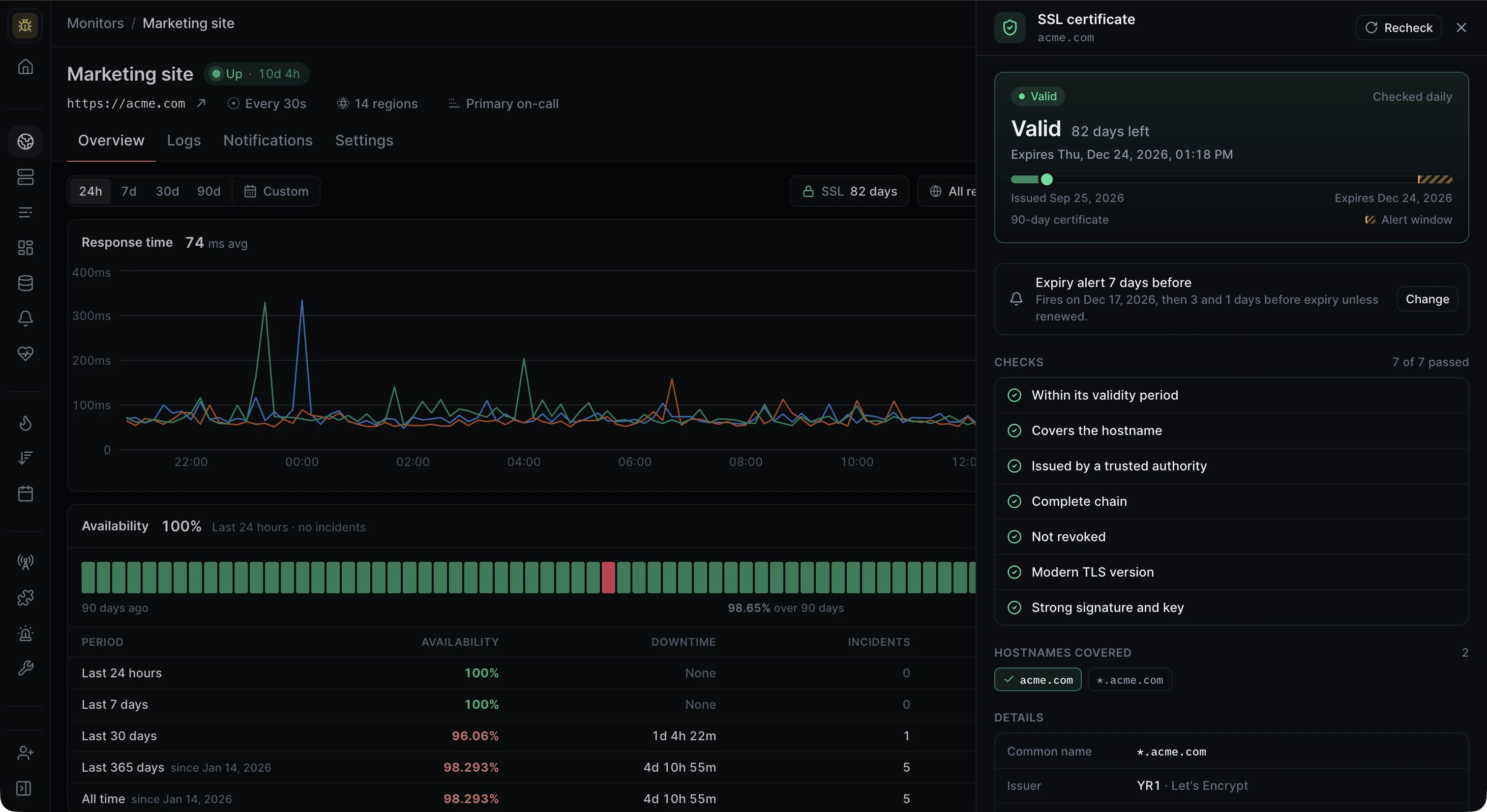This screenshot has width=1487, height=812.
Task: Open the dashboards grid icon in sidebar
Action: coord(26,248)
